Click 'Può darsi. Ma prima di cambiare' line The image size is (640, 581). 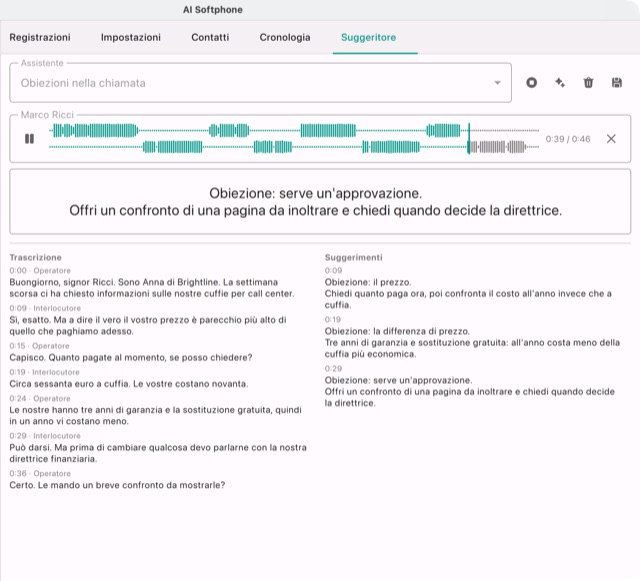click(x=158, y=453)
